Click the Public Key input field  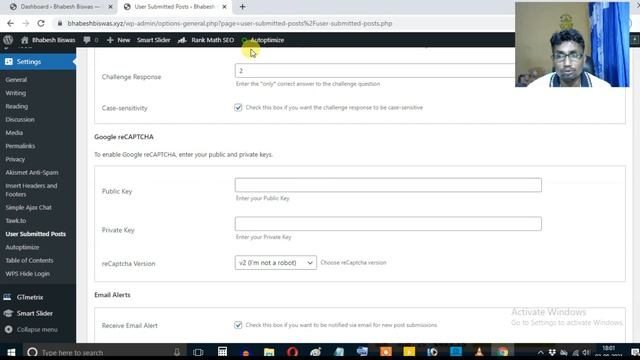pos(388,185)
